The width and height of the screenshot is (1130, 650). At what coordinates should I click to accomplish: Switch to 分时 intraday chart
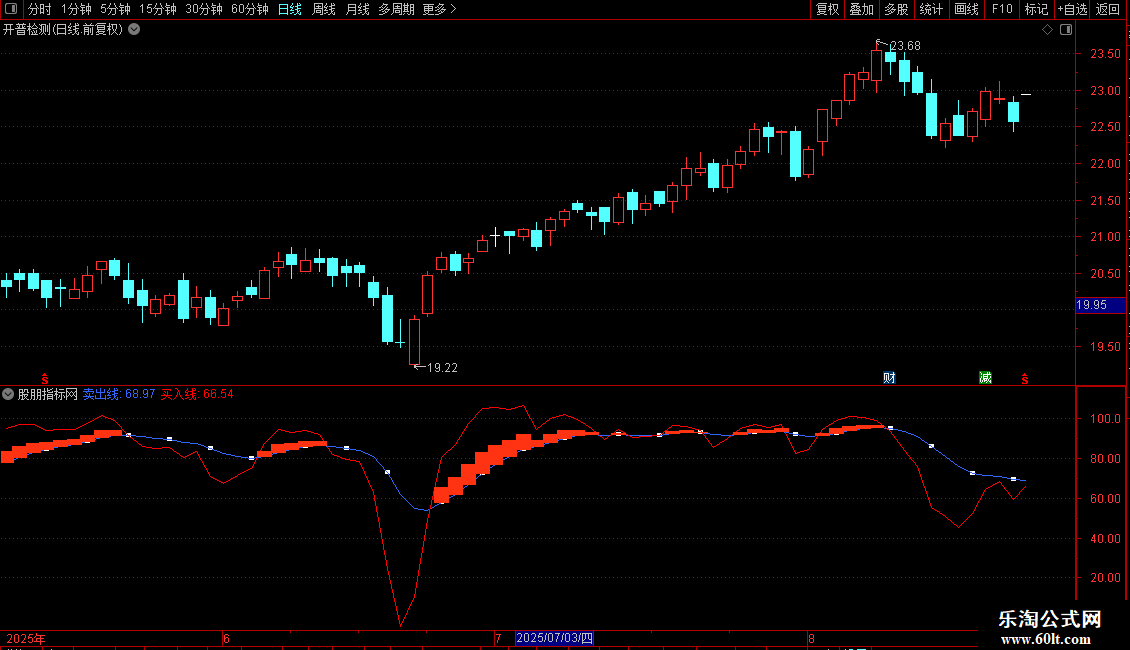click(40, 9)
